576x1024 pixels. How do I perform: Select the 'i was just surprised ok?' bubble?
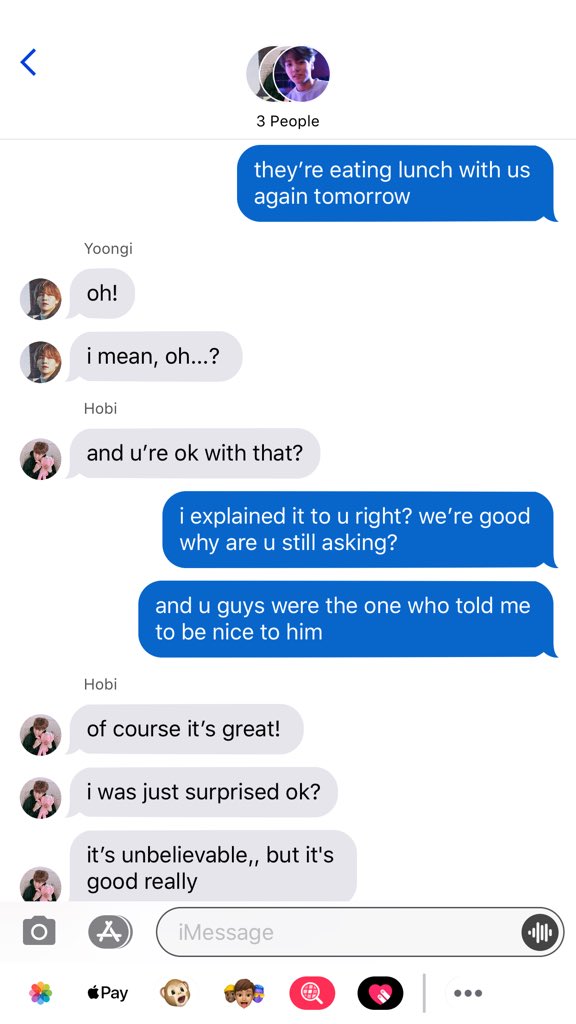tap(202, 792)
